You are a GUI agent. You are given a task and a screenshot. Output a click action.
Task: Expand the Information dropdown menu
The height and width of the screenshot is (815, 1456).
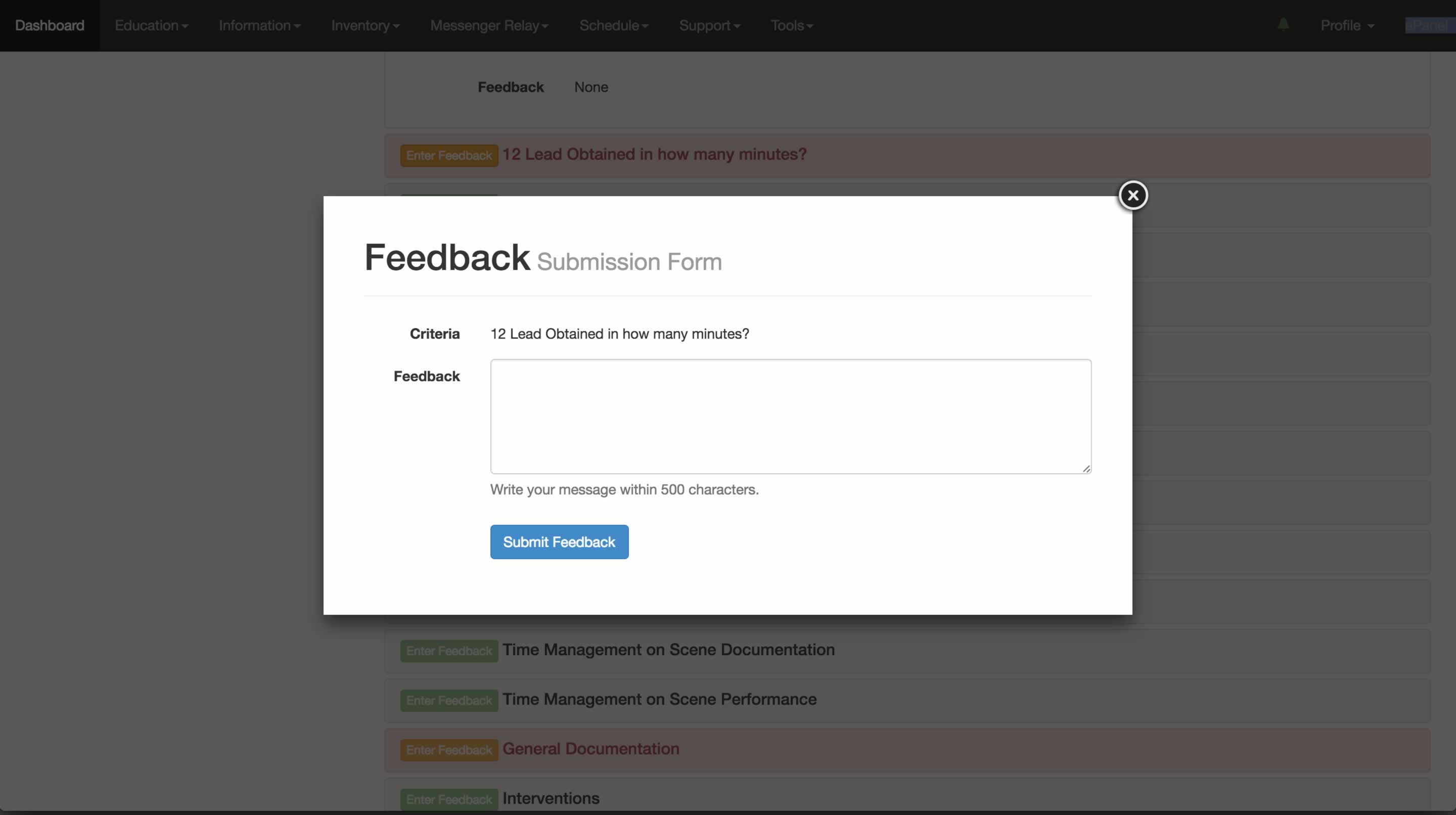259,25
